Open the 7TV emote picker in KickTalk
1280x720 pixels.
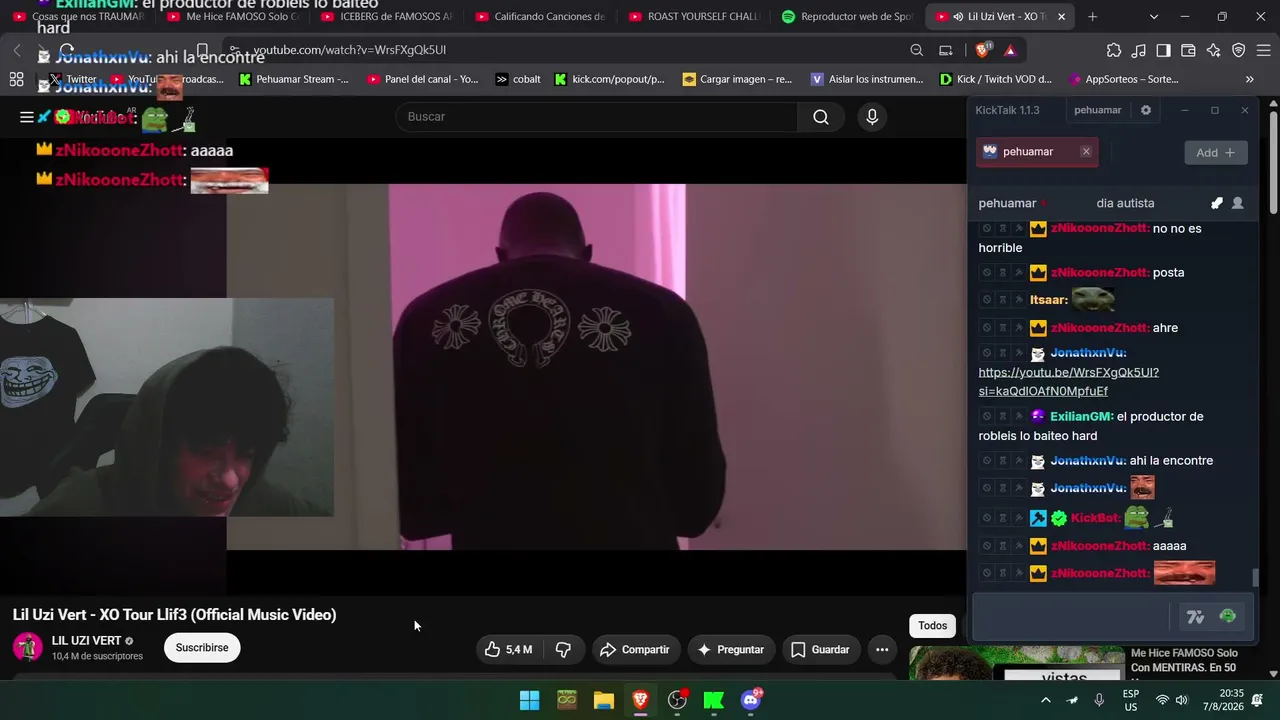point(1195,617)
